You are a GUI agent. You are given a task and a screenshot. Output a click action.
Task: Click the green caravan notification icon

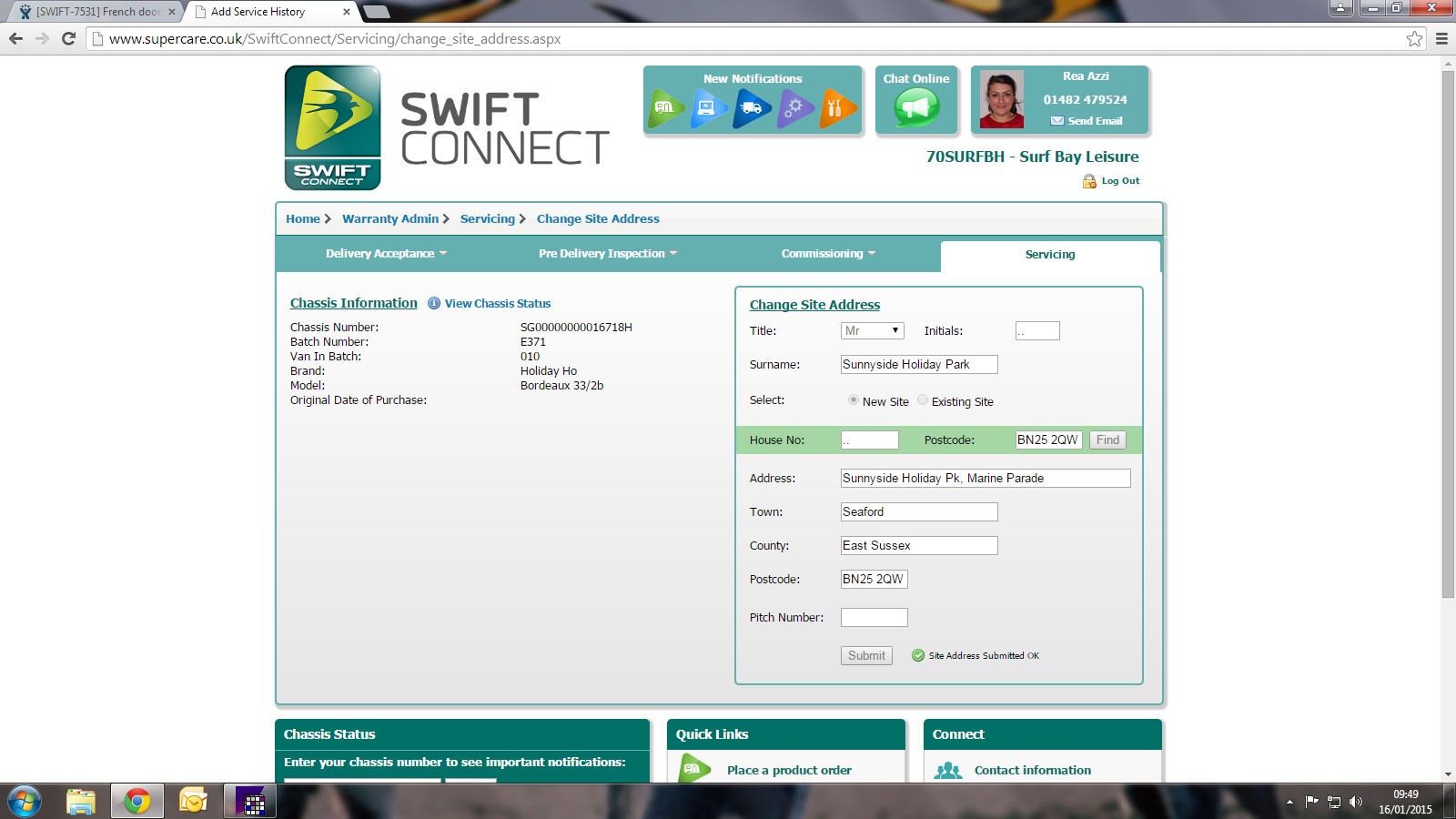[x=666, y=108]
